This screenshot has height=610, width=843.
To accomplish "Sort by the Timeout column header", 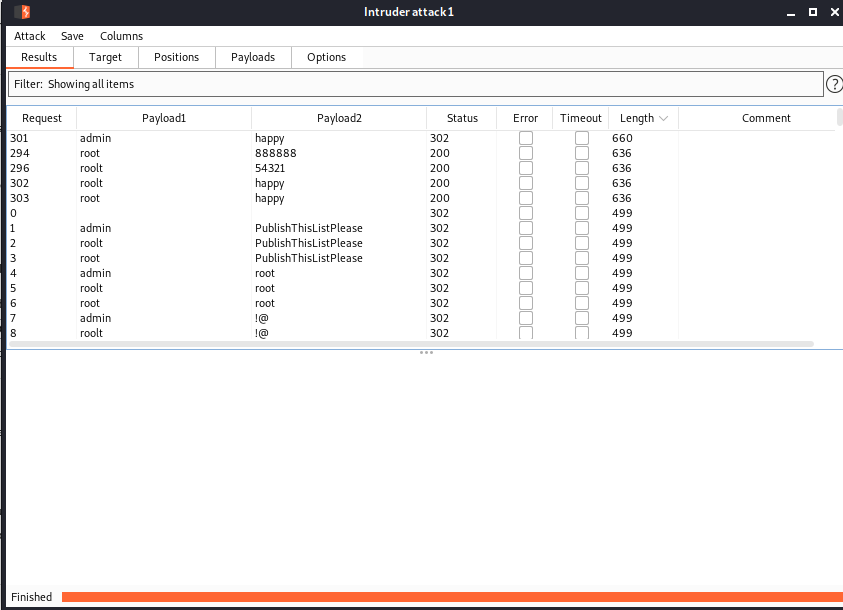I will (581, 118).
